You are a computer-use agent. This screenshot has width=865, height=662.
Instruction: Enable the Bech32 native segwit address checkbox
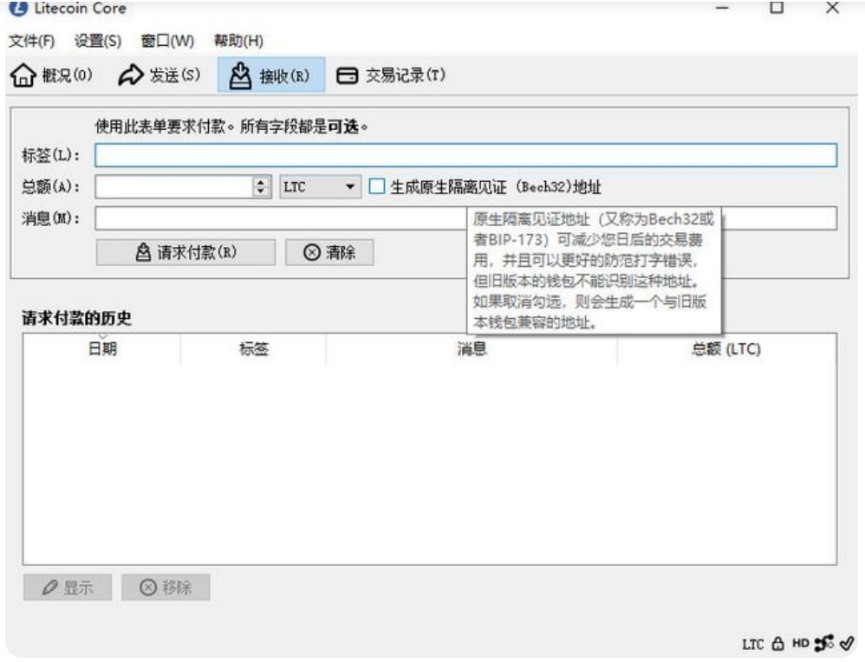click(376, 186)
